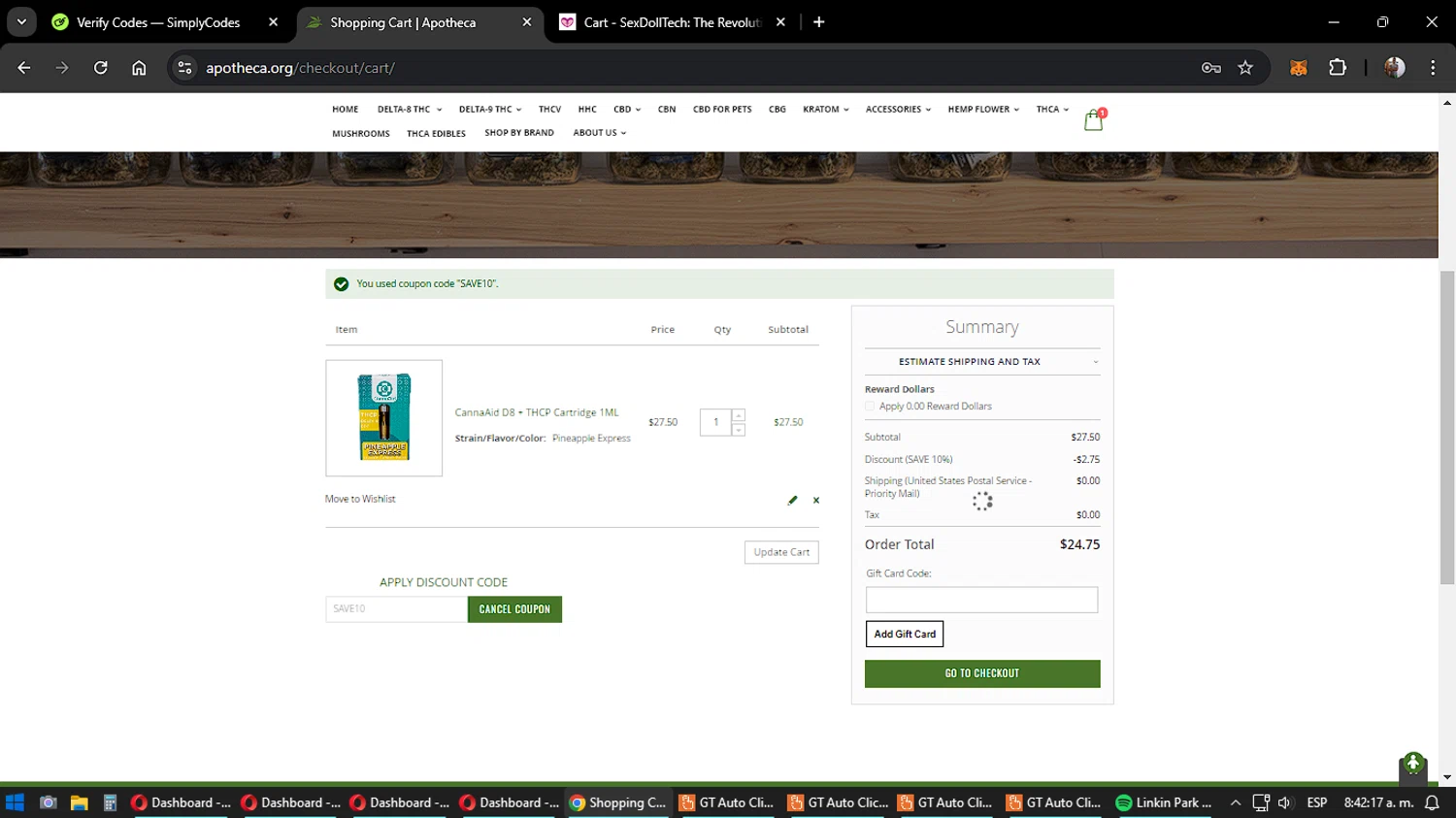Image resolution: width=1456 pixels, height=818 pixels.
Task: Go to HOME in navigation
Action: click(346, 110)
